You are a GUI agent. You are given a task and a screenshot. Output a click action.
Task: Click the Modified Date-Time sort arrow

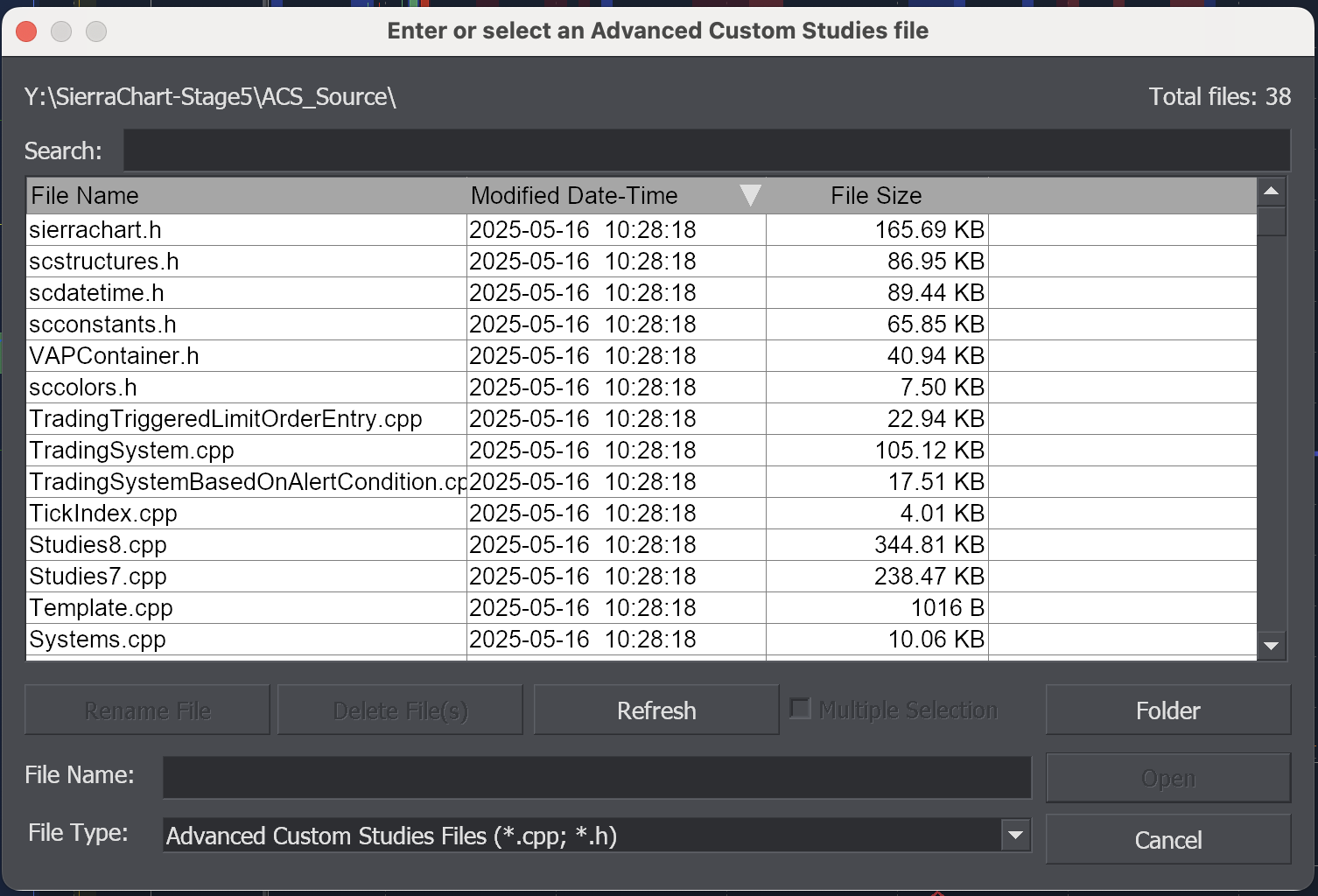(750, 195)
